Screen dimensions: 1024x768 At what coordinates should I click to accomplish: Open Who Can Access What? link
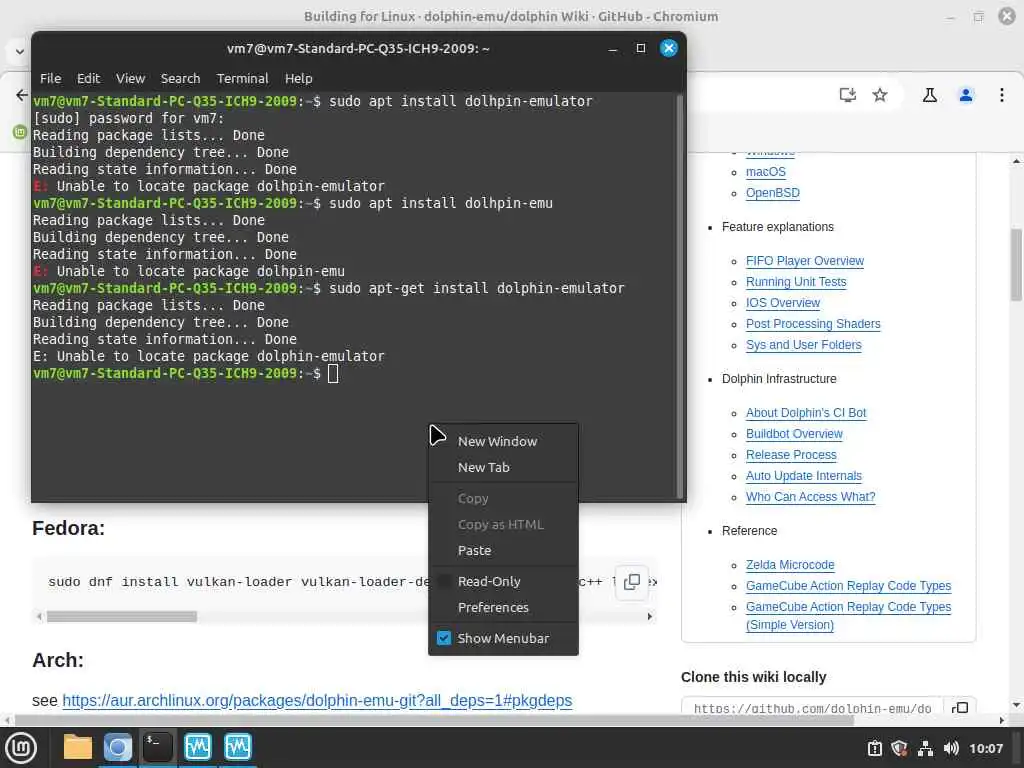pos(810,496)
